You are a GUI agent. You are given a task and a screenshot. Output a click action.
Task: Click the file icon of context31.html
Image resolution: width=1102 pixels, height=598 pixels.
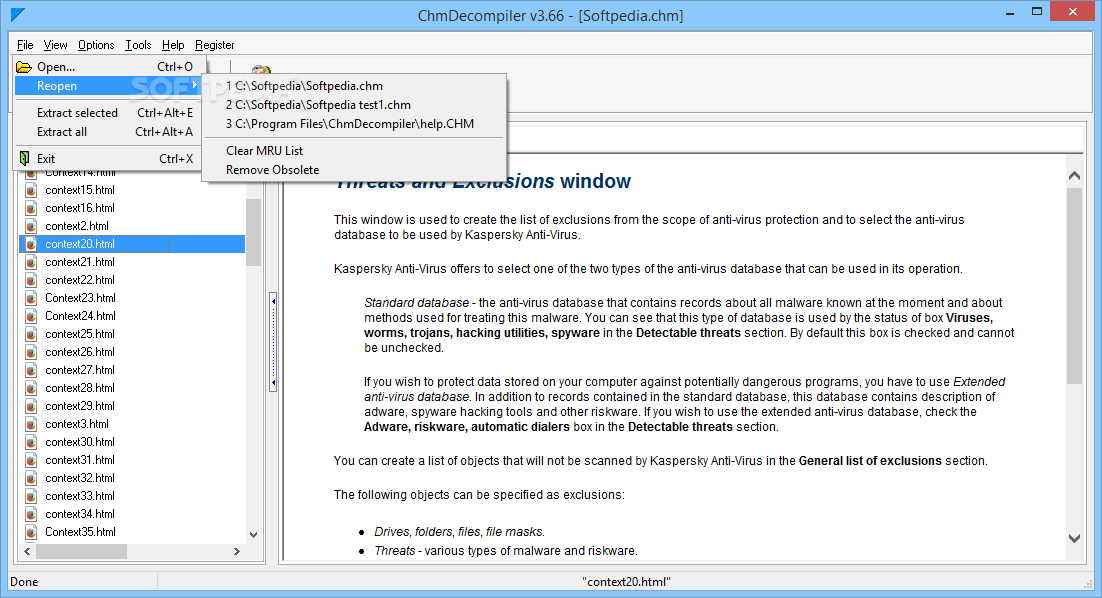(x=31, y=460)
